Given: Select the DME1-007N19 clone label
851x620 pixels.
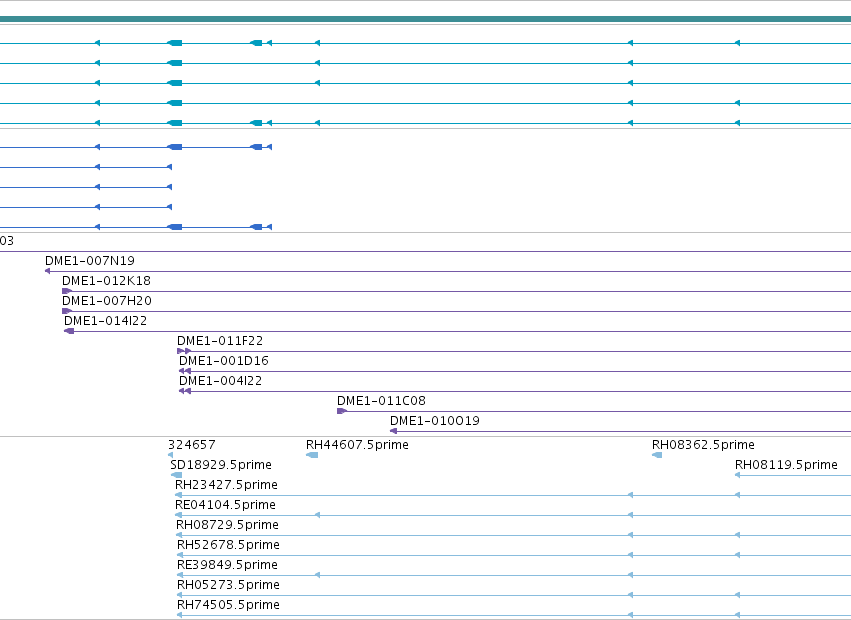Looking at the screenshot, I should tap(90, 261).
